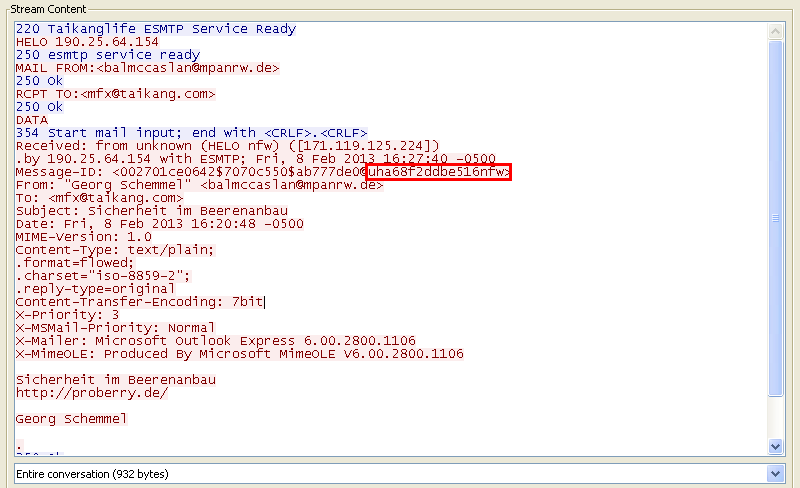Click the Georg Schemmel signature line
This screenshot has height=488, width=800.
pos(71,419)
